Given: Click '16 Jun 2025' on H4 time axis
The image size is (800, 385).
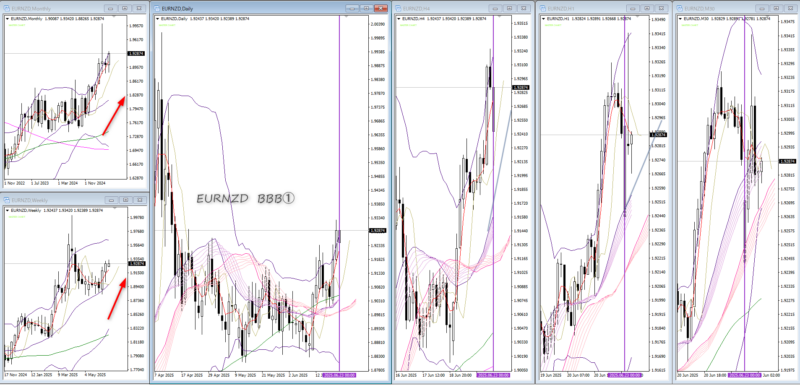Looking at the screenshot, I should [406, 375].
